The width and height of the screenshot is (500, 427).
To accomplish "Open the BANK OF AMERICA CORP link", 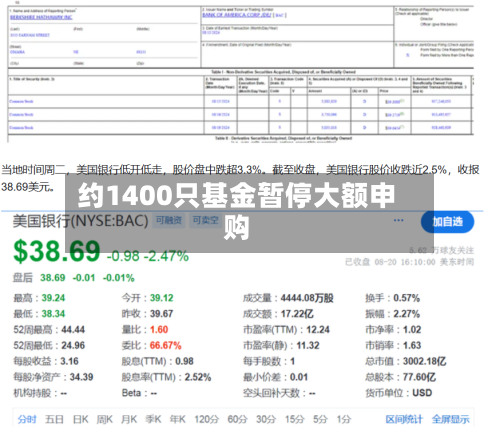I will 237,15.
